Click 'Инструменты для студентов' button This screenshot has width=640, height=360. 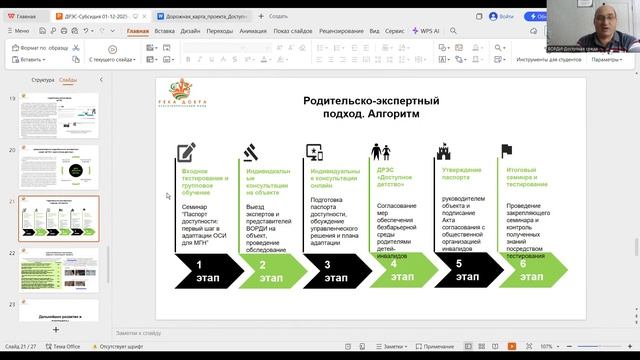click(x=549, y=60)
